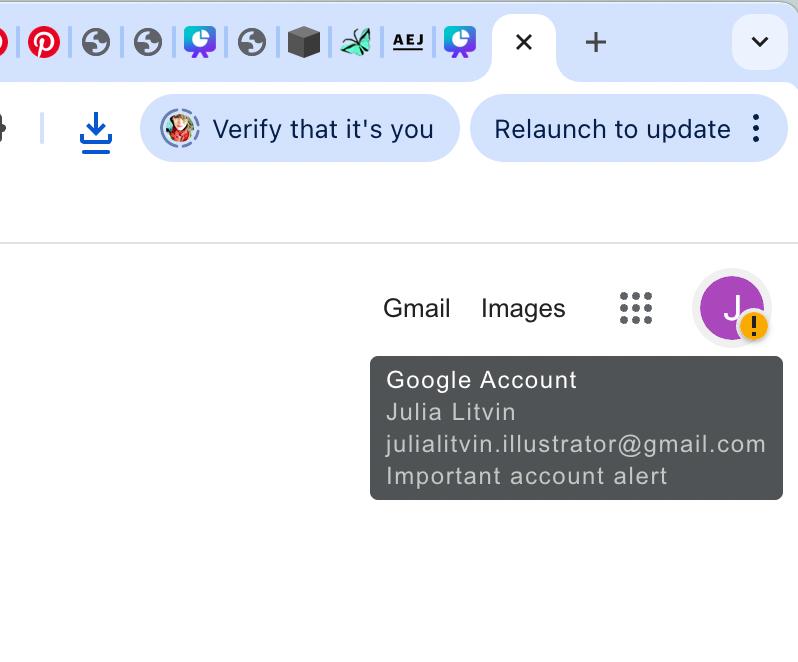Open purple chart tab between globe tabs
The width and height of the screenshot is (798, 662).
tap(200, 42)
